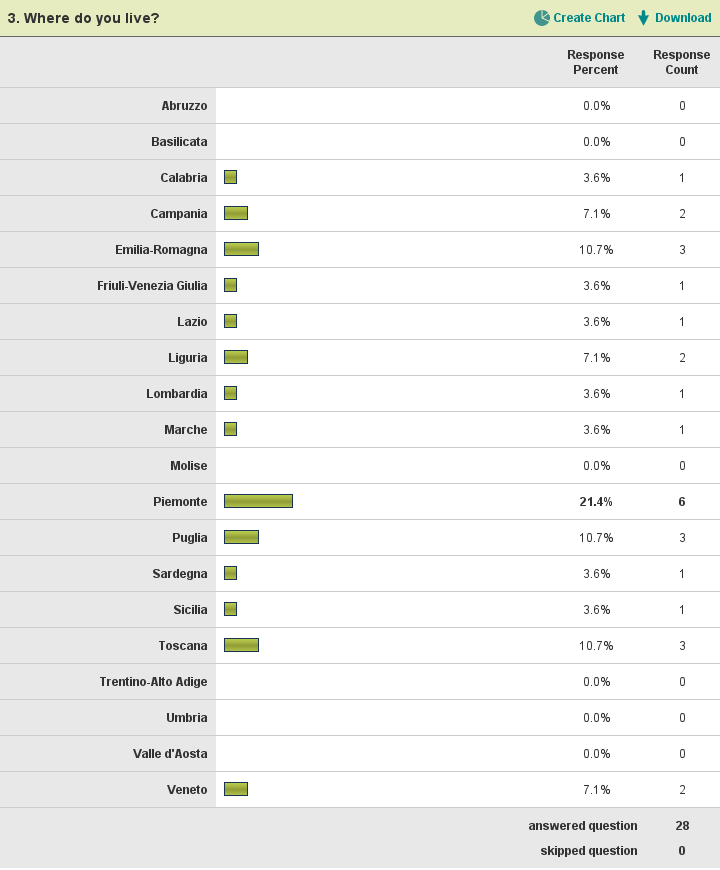720x870 pixels.
Task: Click the Response Count column header
Action: [x=682, y=62]
